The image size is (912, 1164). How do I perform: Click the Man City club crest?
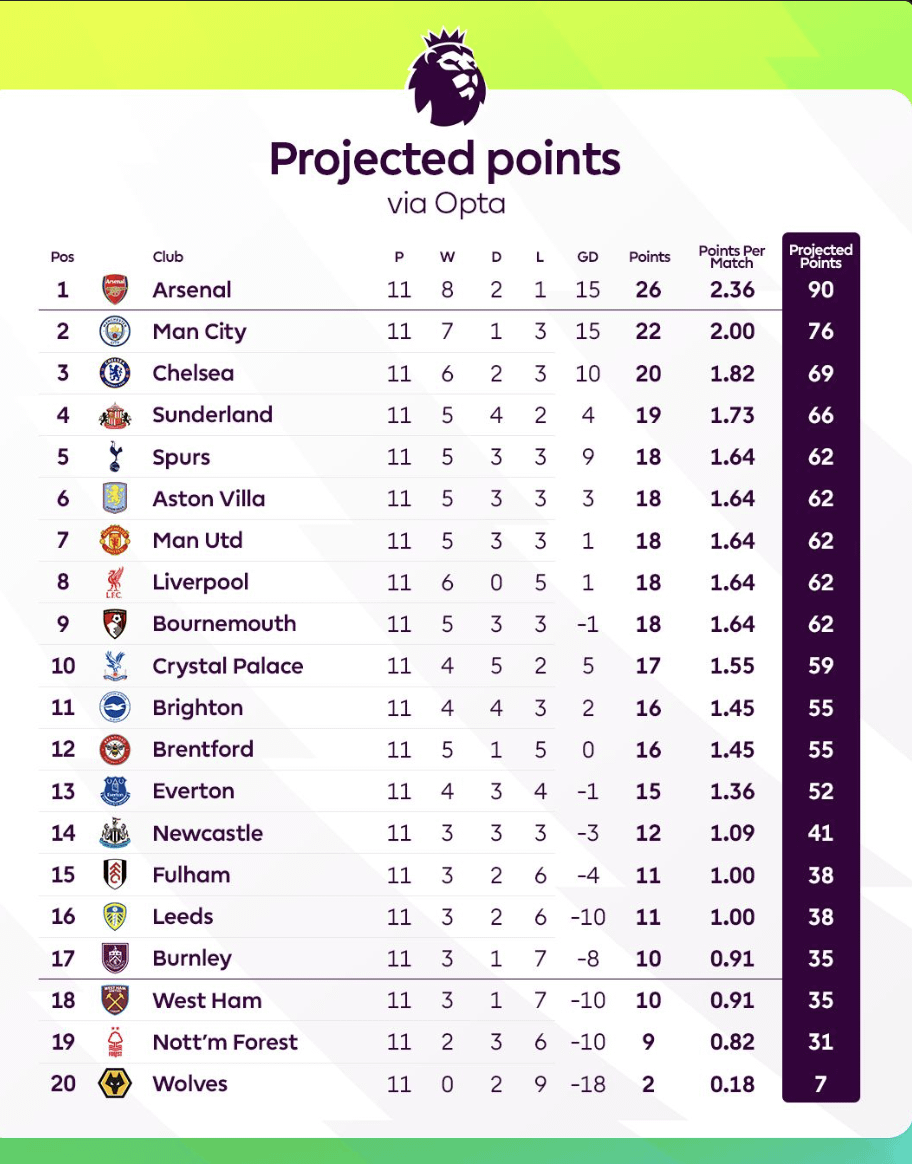click(x=116, y=332)
